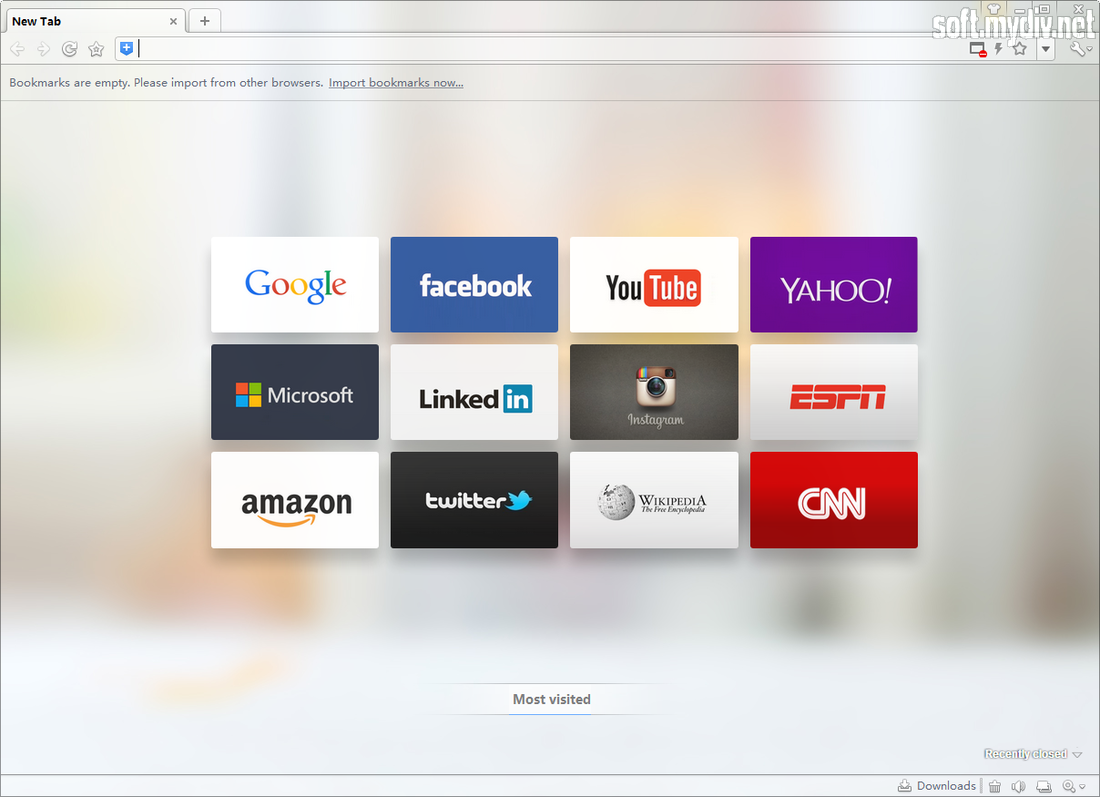Open the Google speed dial tile
The height and width of the screenshot is (797, 1100).
tap(295, 284)
